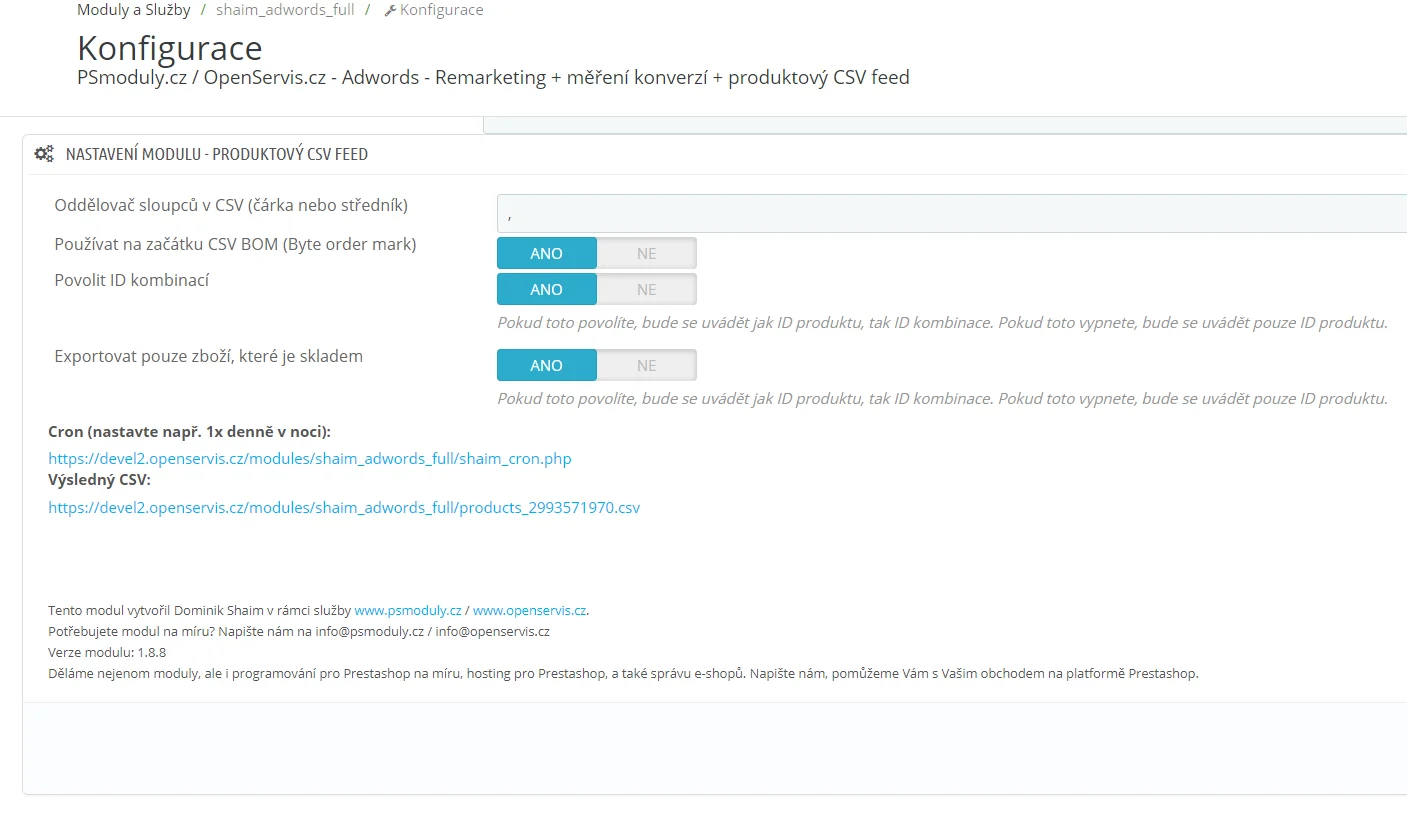Click the Nastavení modulu panel heading
The image size is (1407, 834).
pyautogui.click(x=217, y=154)
